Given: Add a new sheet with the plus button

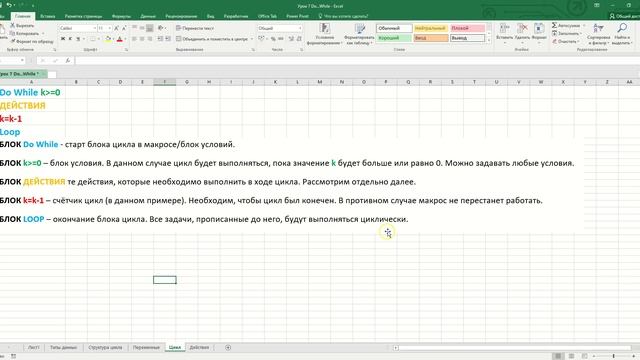Looking at the screenshot, I should coord(228,347).
